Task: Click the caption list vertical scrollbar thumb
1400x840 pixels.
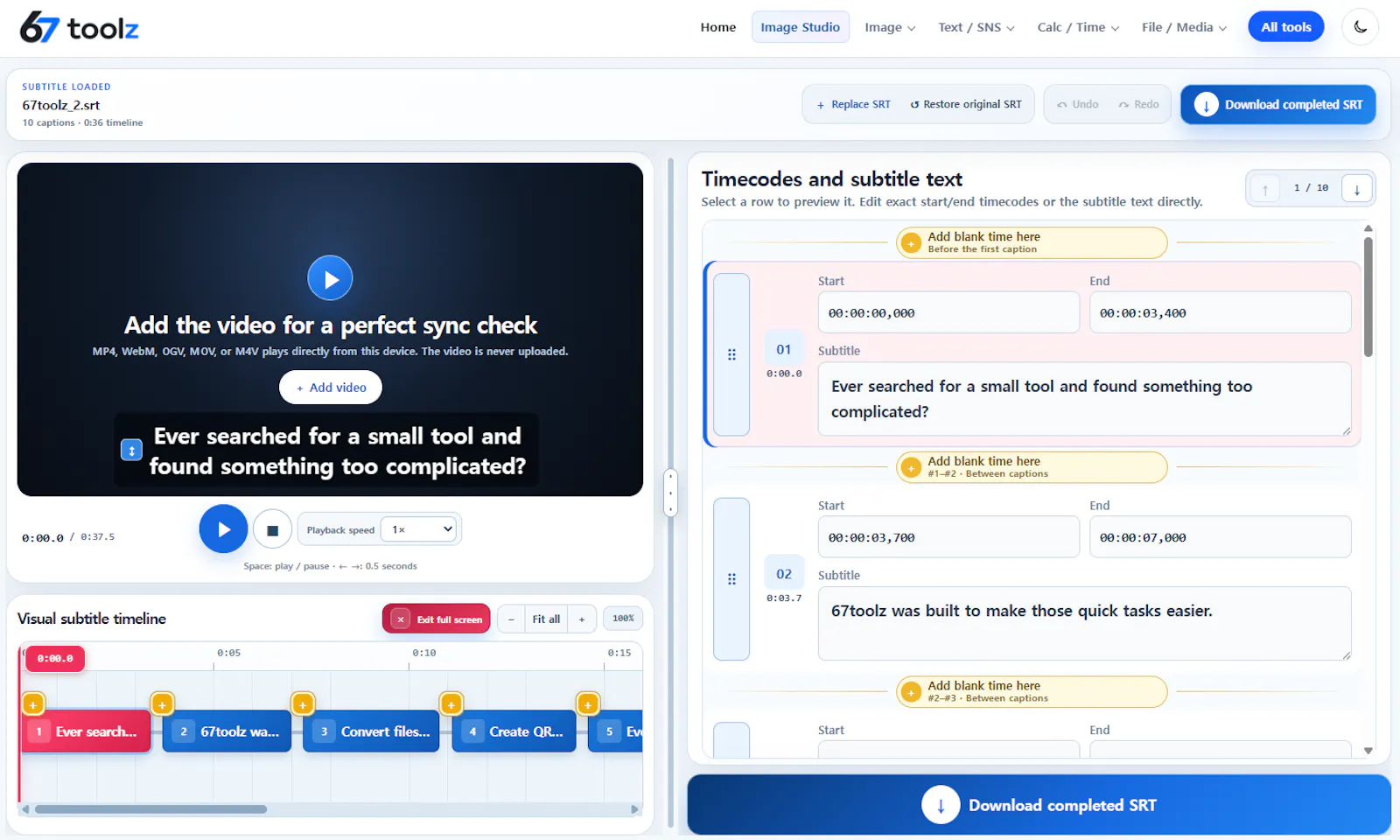Action: tap(1368, 296)
